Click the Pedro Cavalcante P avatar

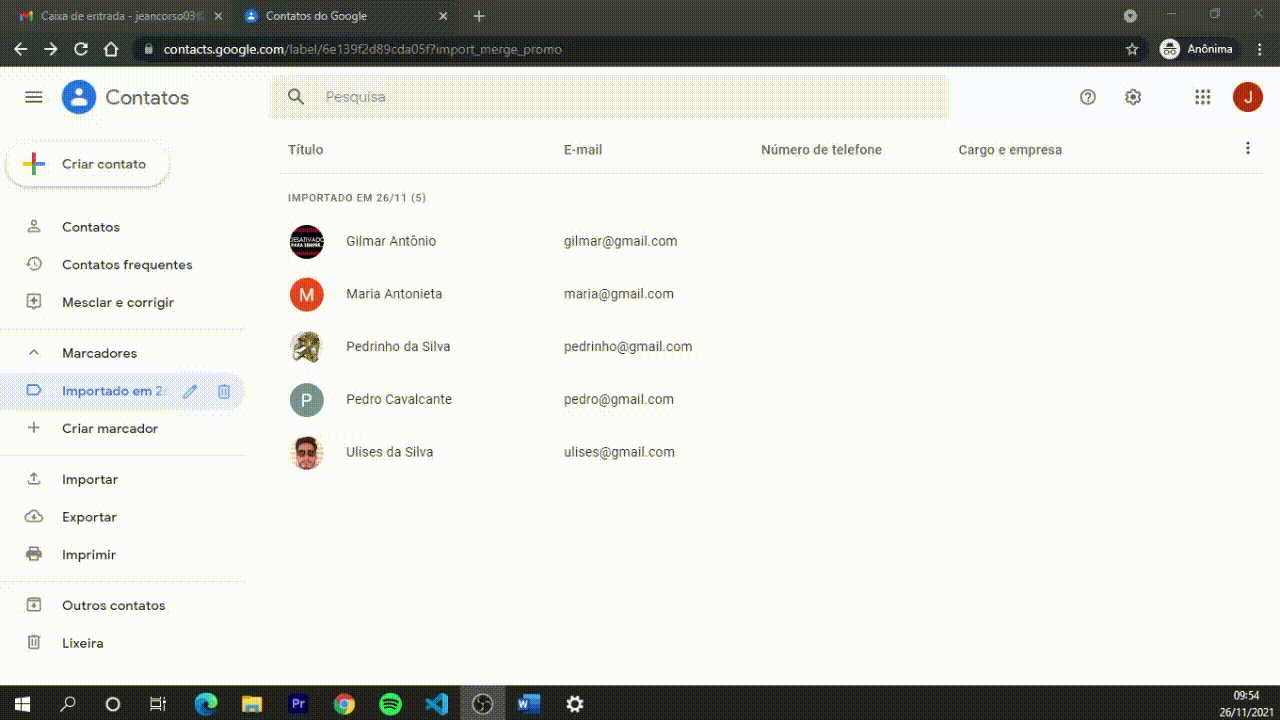[x=307, y=399]
